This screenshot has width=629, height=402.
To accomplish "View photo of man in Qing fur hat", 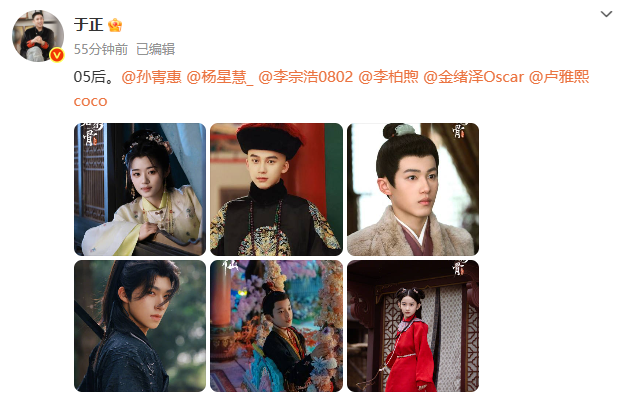I will (x=276, y=189).
